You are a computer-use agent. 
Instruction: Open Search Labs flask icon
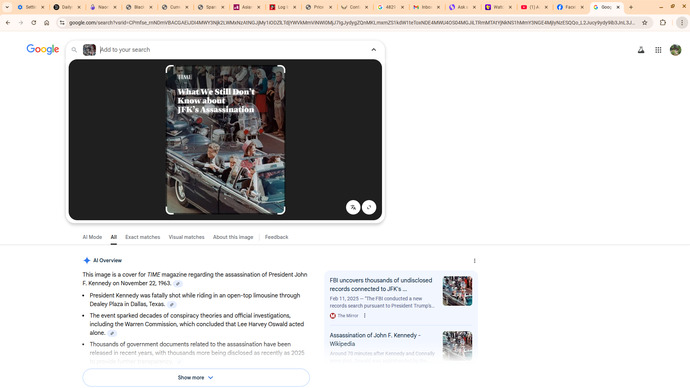[641, 50]
